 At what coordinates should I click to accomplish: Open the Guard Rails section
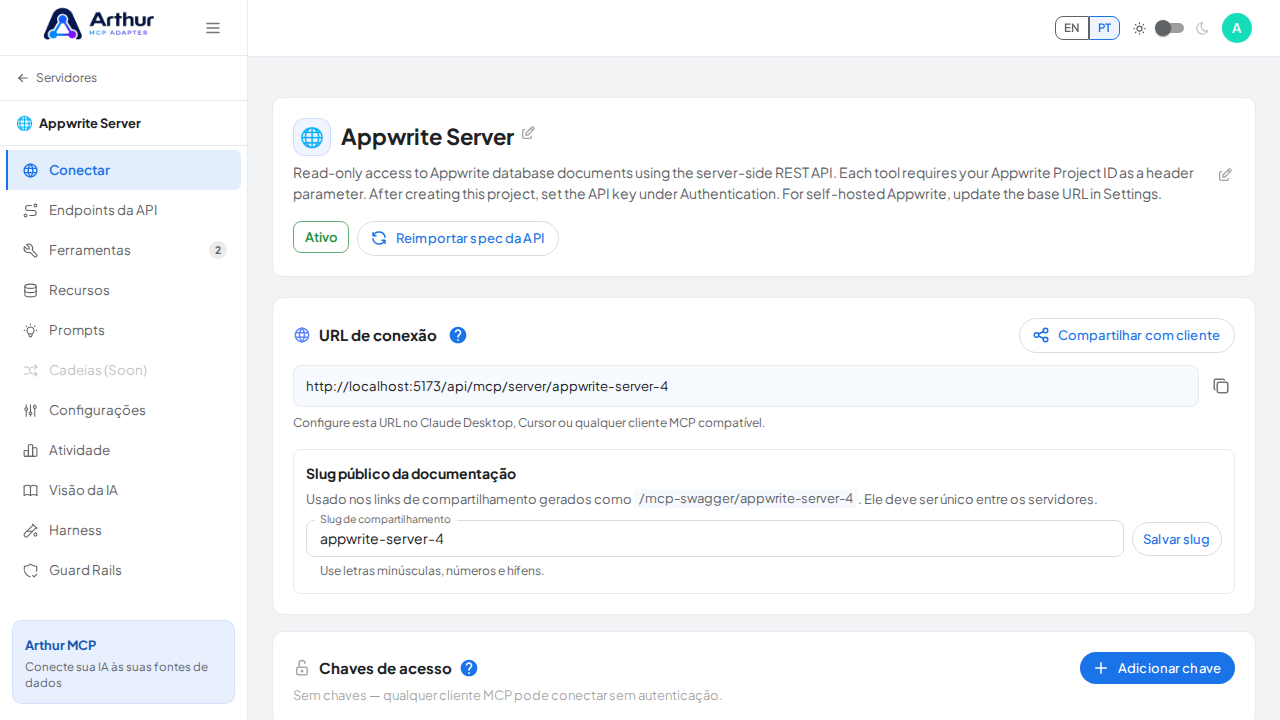tap(123, 570)
